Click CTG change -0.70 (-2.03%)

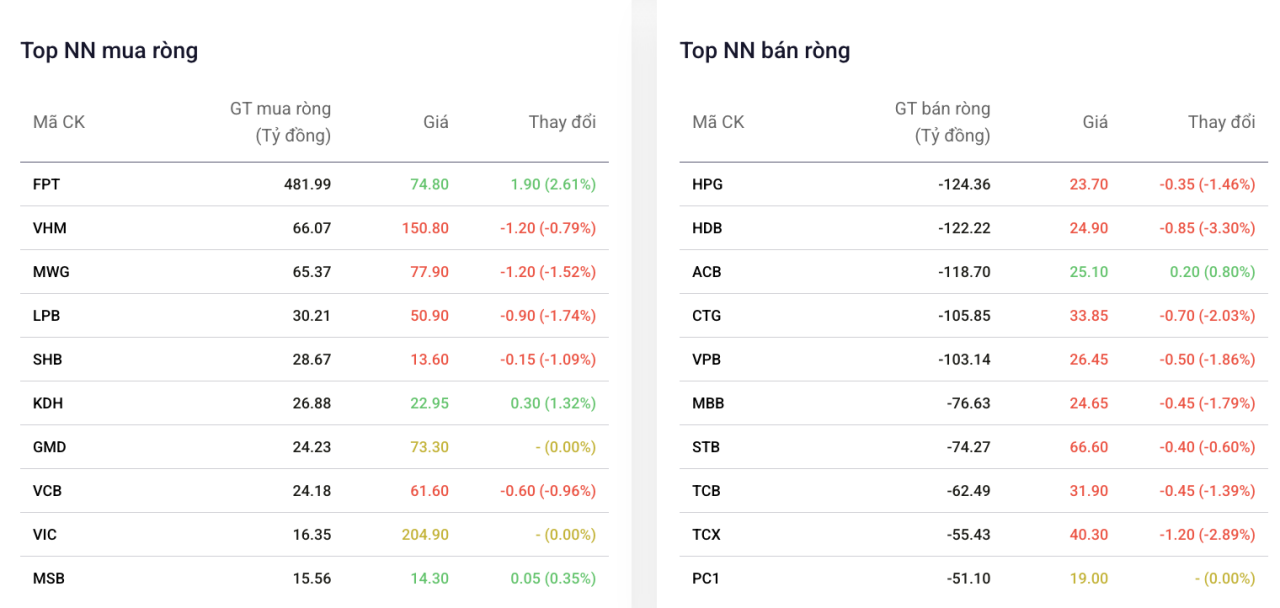point(1207,316)
